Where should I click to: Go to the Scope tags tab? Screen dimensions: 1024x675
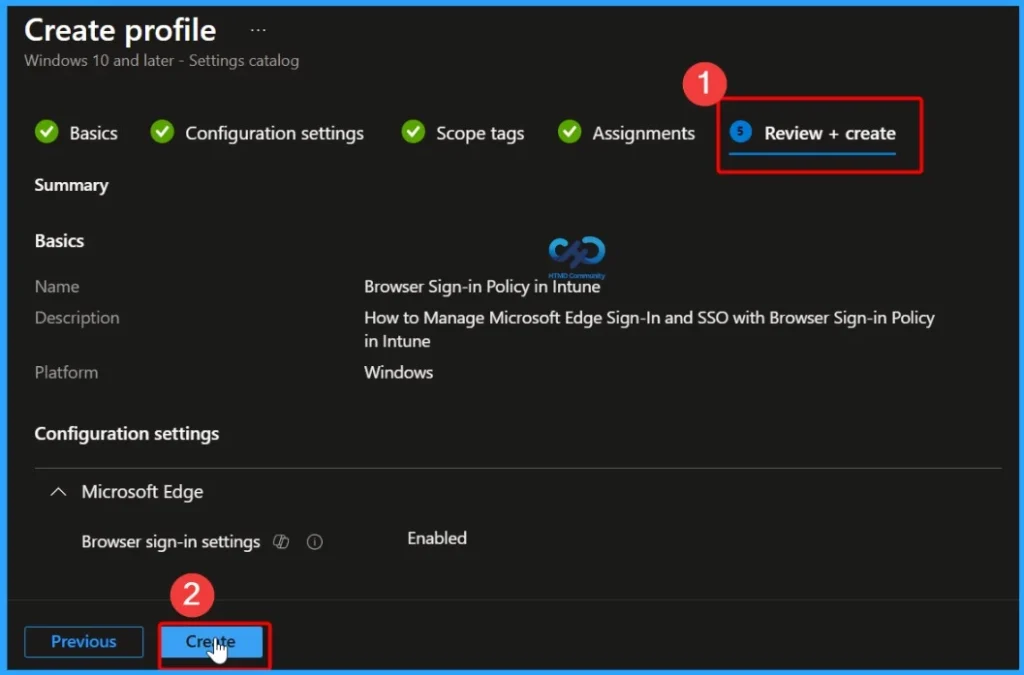[x=479, y=132]
